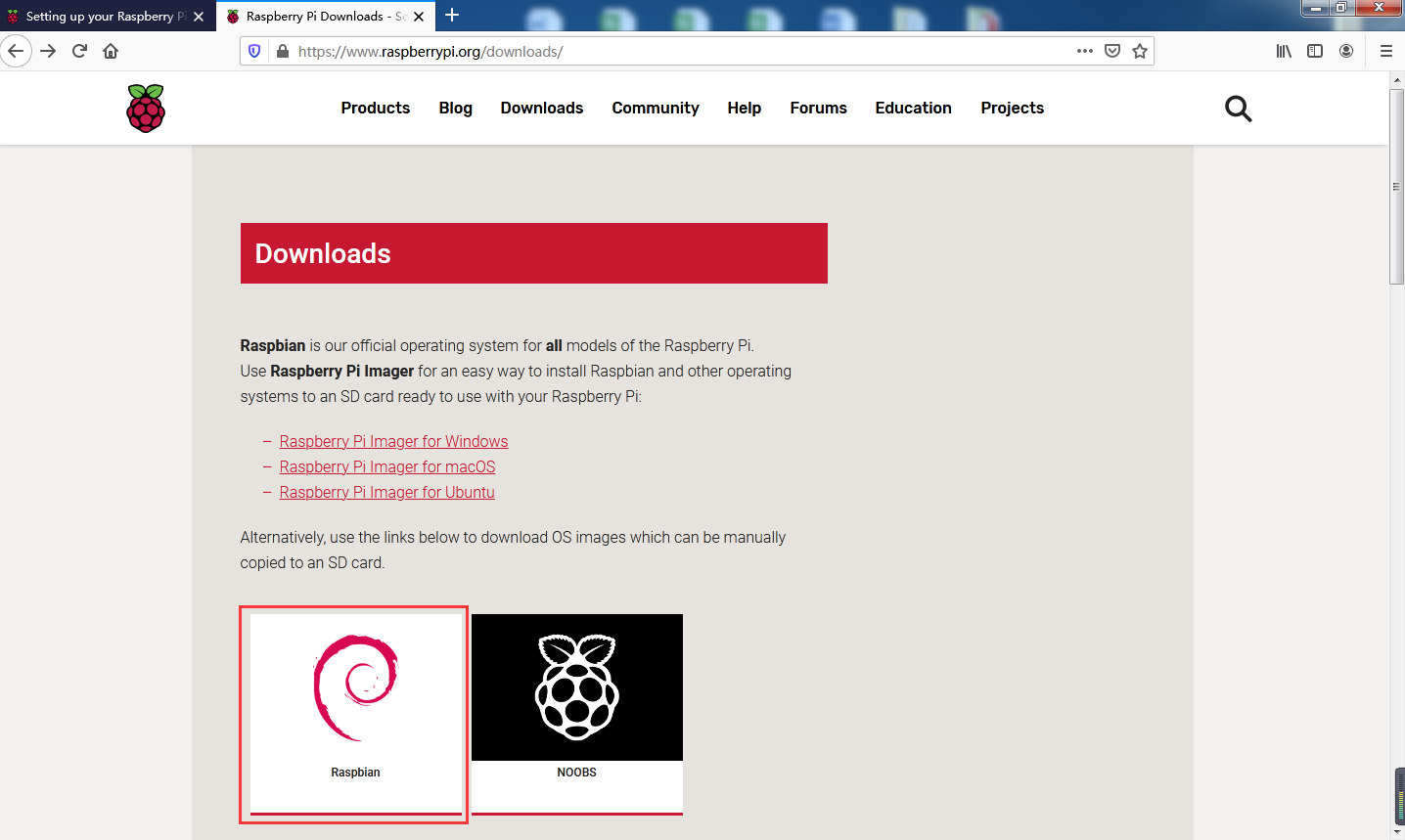The image size is (1405, 840).
Task: Save page to Pocket icon
Action: [x=1112, y=51]
